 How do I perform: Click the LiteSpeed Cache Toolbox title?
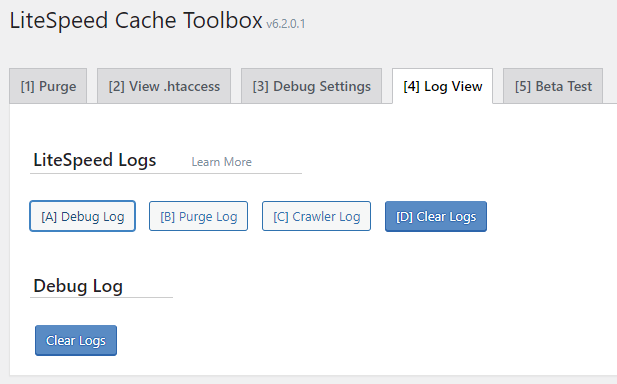136,20
